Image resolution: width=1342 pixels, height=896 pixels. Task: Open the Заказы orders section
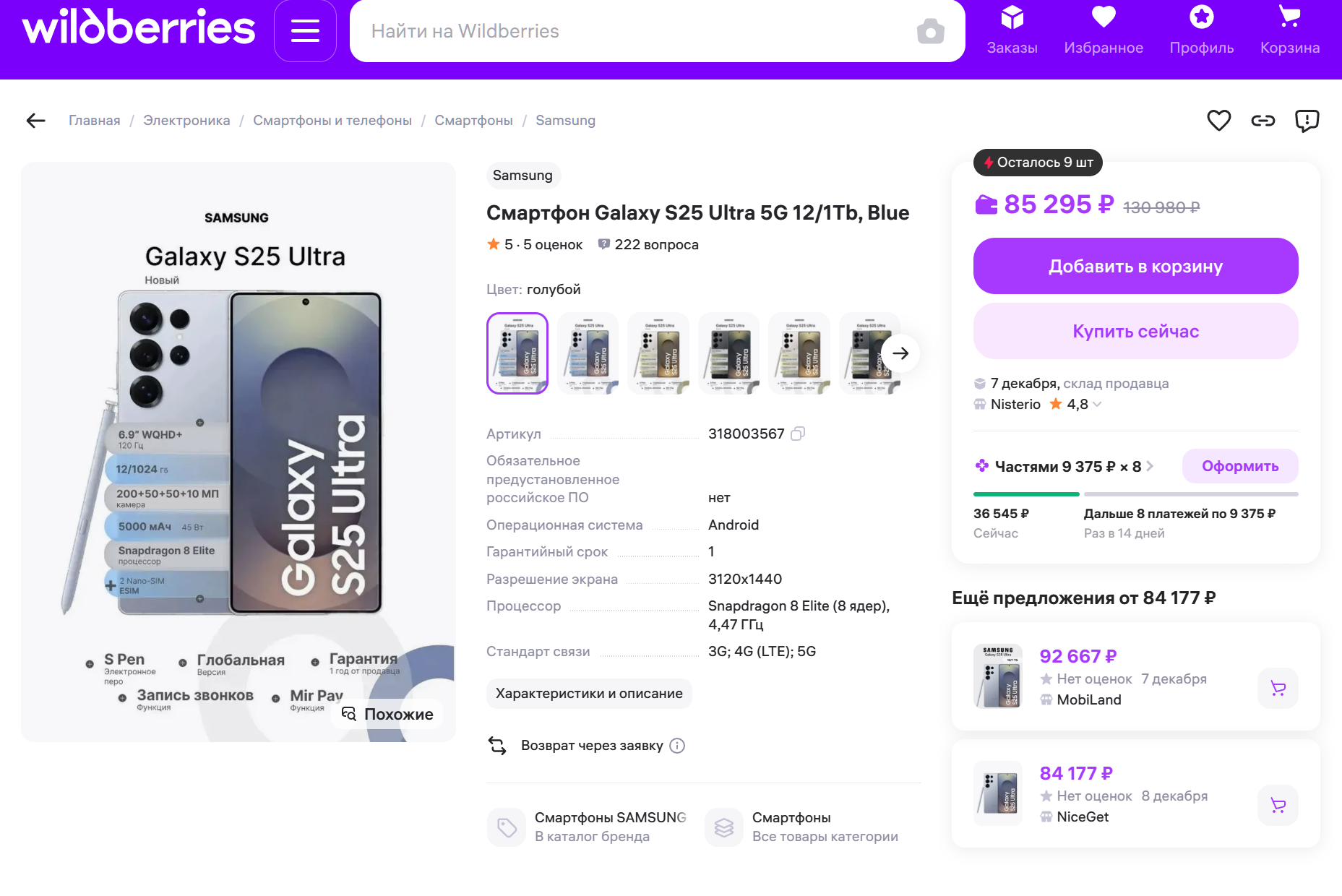point(1012,30)
